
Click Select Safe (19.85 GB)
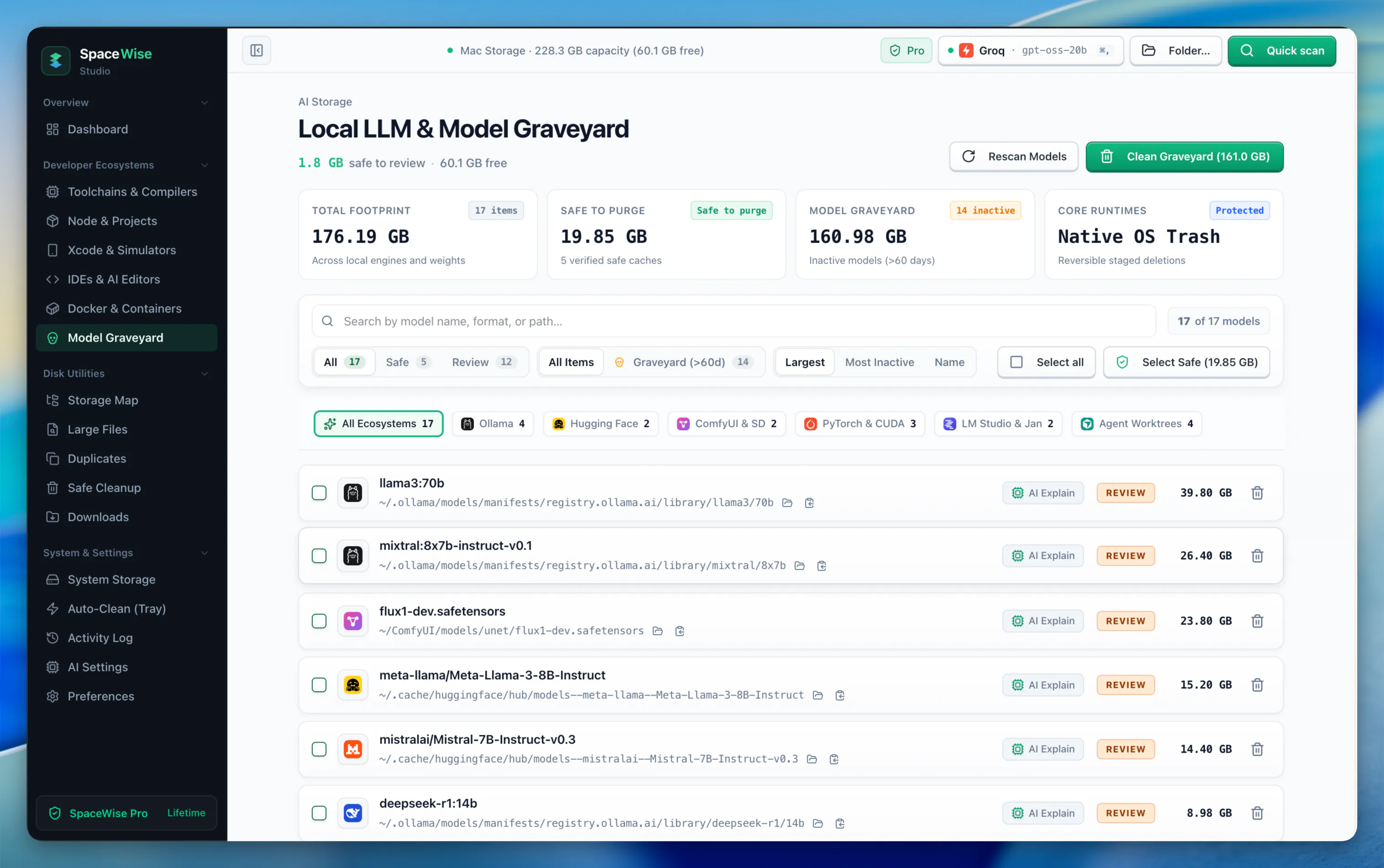tap(1186, 362)
